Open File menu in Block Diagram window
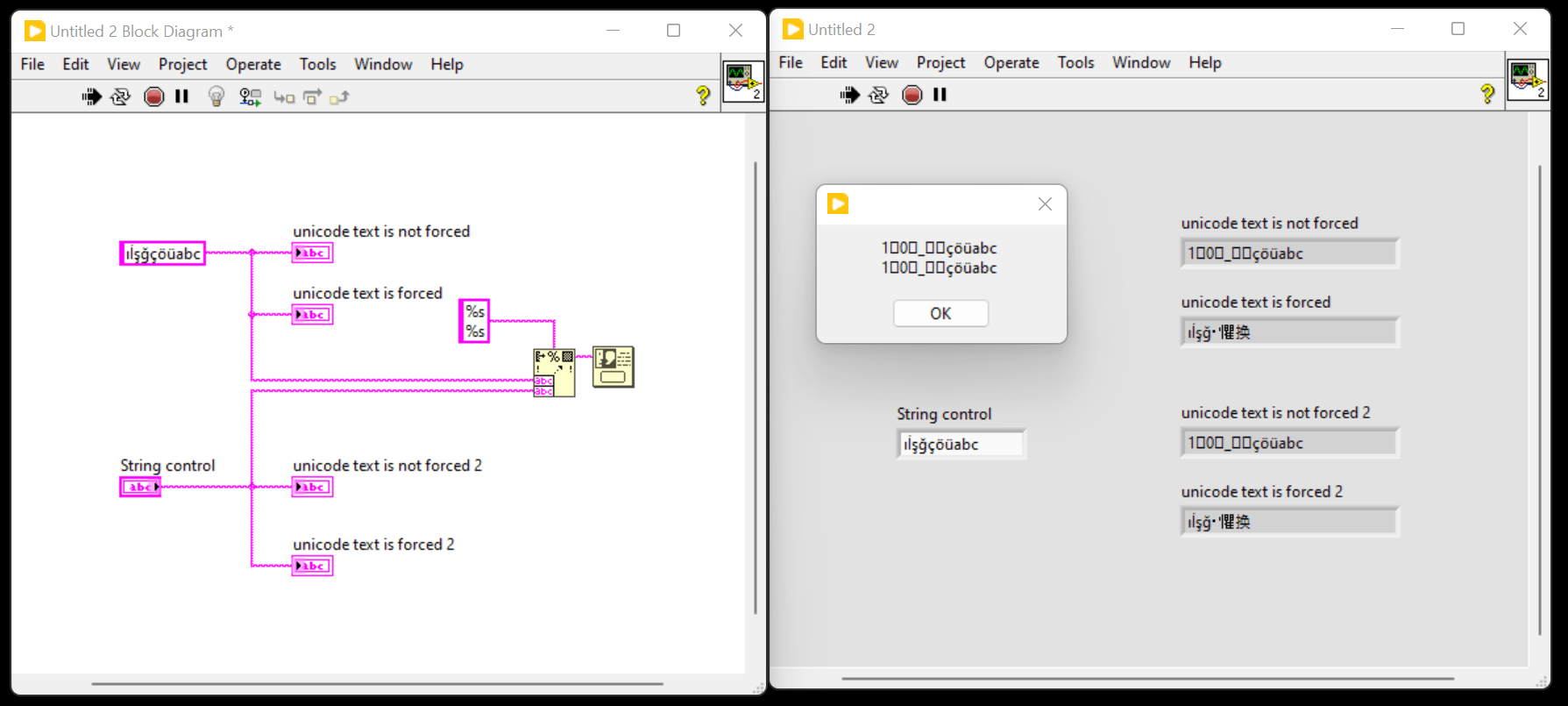 coord(32,64)
